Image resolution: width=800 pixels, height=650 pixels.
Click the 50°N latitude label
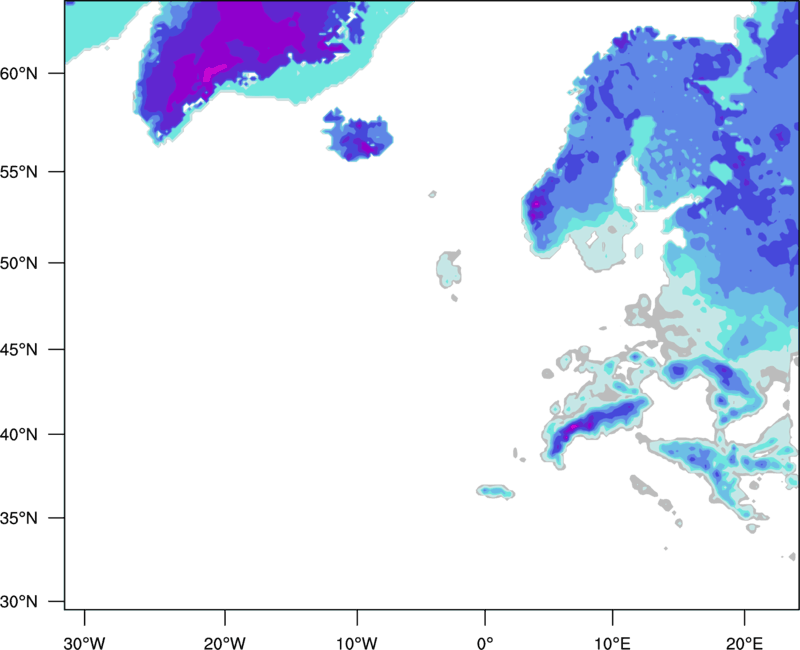click(19, 263)
